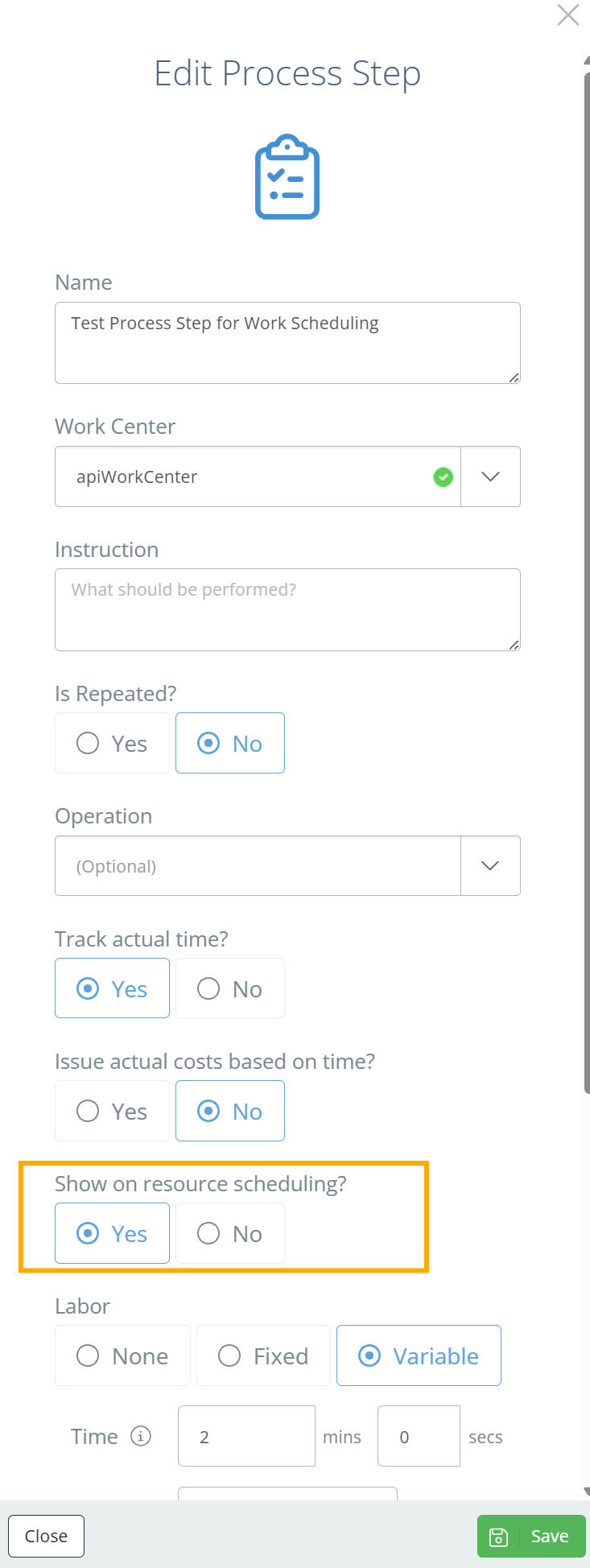
Task: Select No for Track actual time
Action: tap(230, 988)
